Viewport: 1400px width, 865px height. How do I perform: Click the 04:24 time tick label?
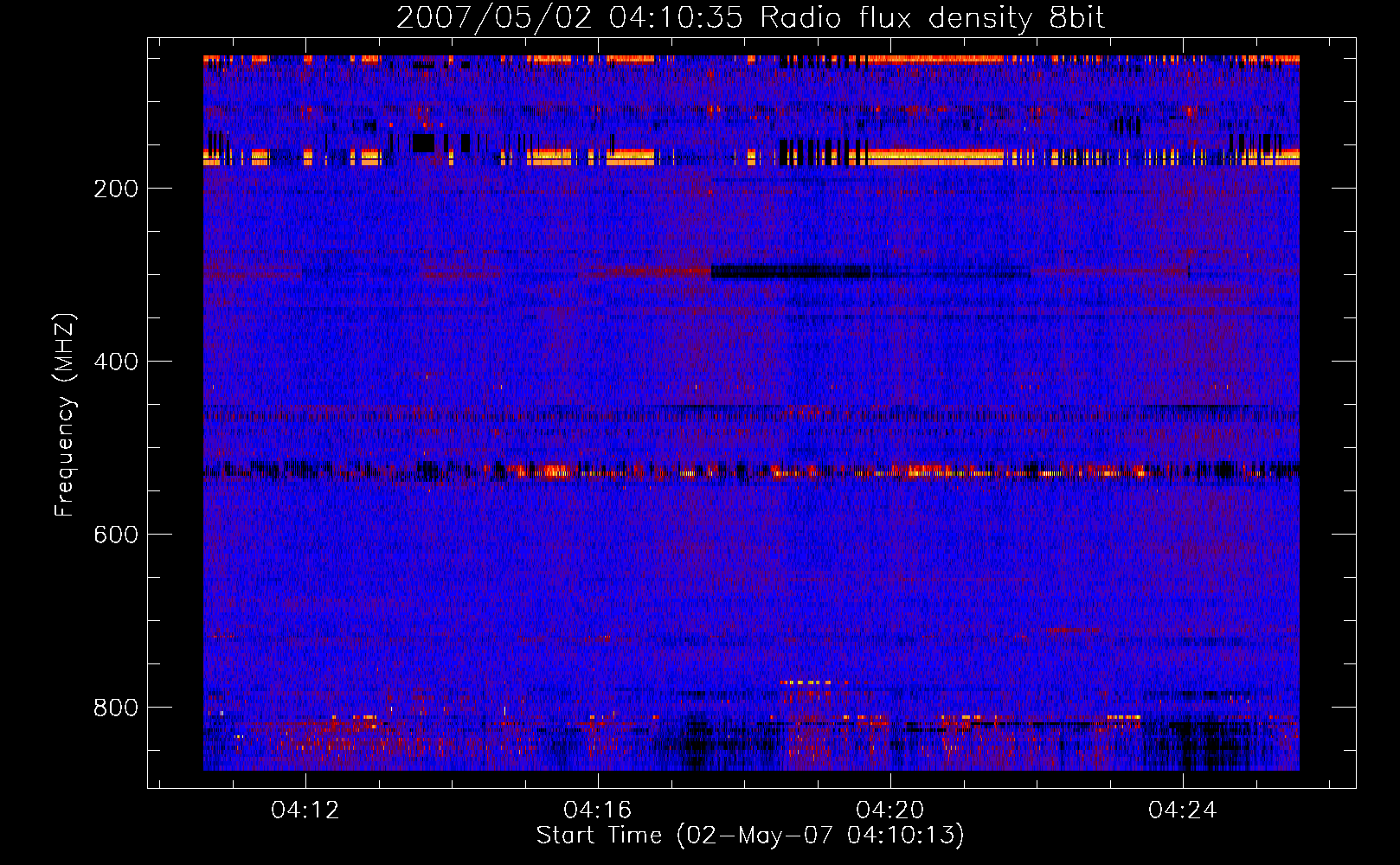tap(1183, 811)
